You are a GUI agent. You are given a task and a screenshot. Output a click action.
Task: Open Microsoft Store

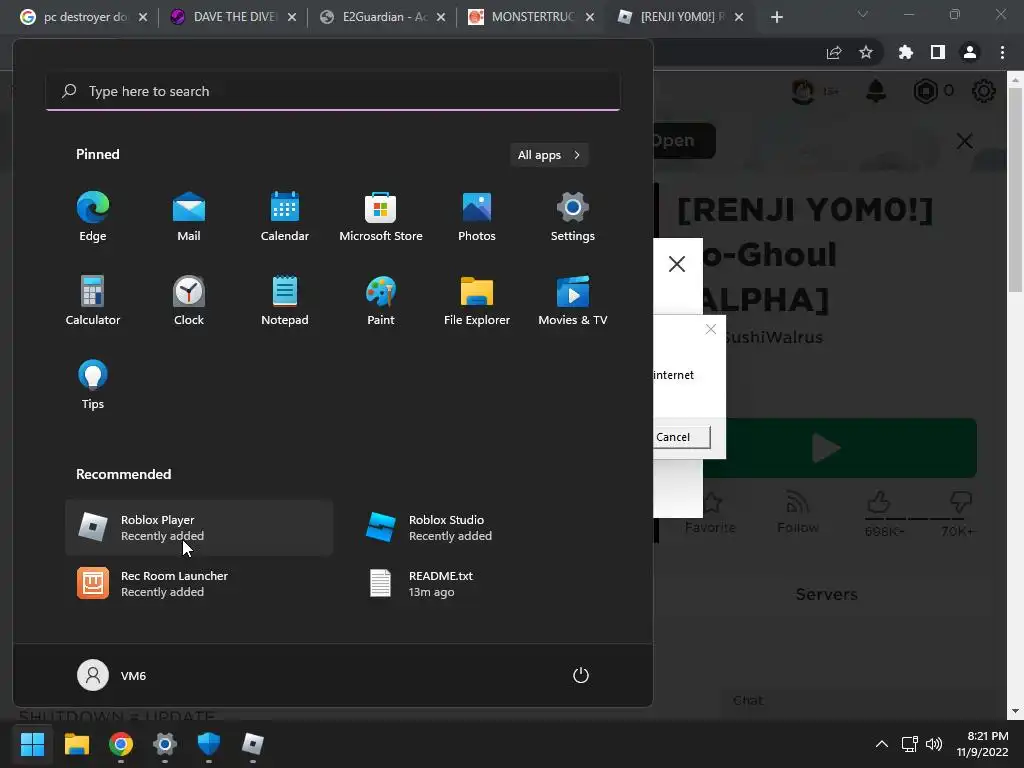[381, 217]
